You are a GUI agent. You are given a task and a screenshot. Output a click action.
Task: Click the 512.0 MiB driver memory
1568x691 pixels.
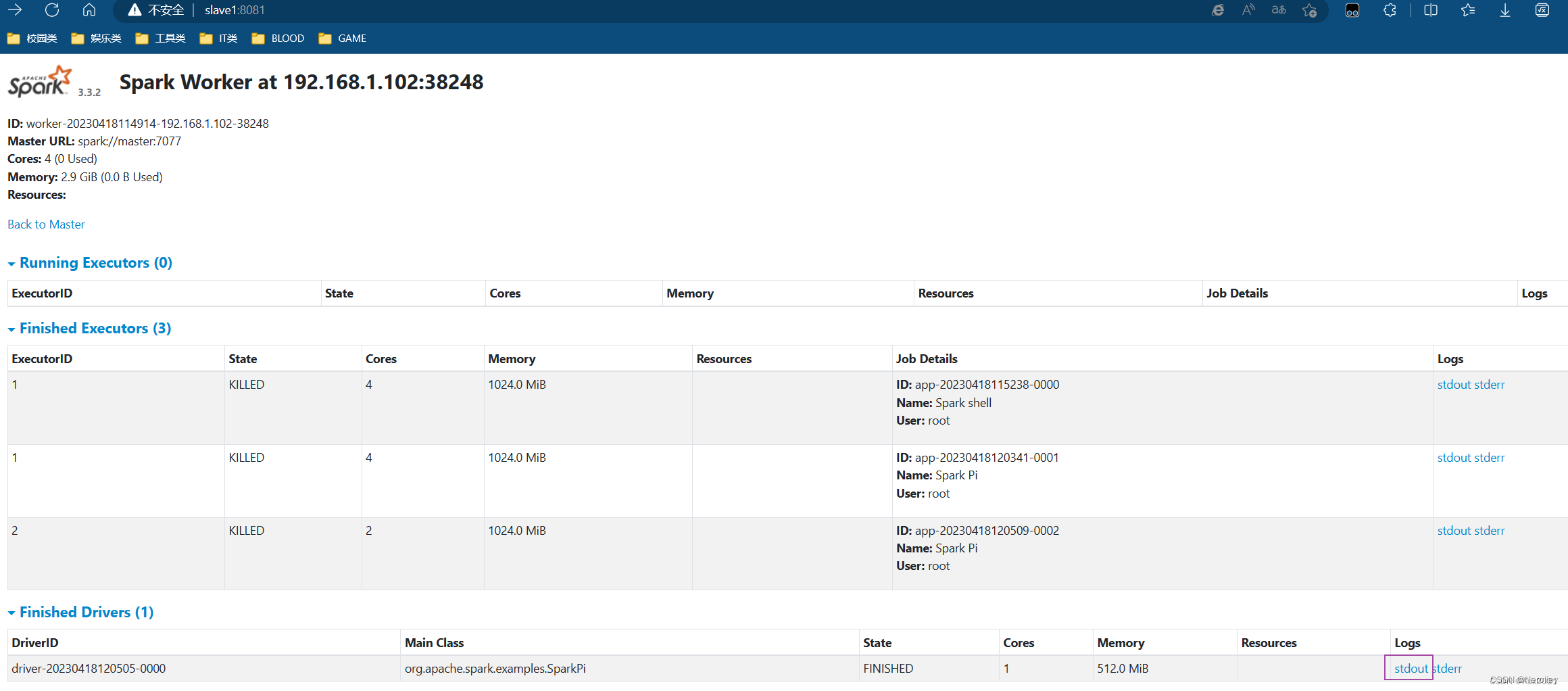click(x=1123, y=669)
